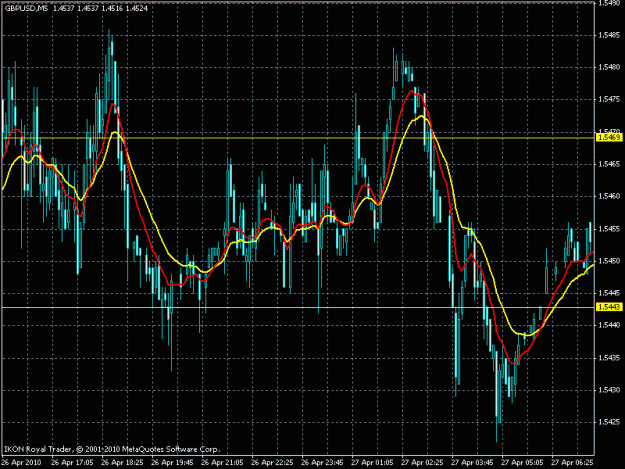The width and height of the screenshot is (625, 469).
Task: Click the 1.5455 price axis label
Action: click(x=609, y=229)
